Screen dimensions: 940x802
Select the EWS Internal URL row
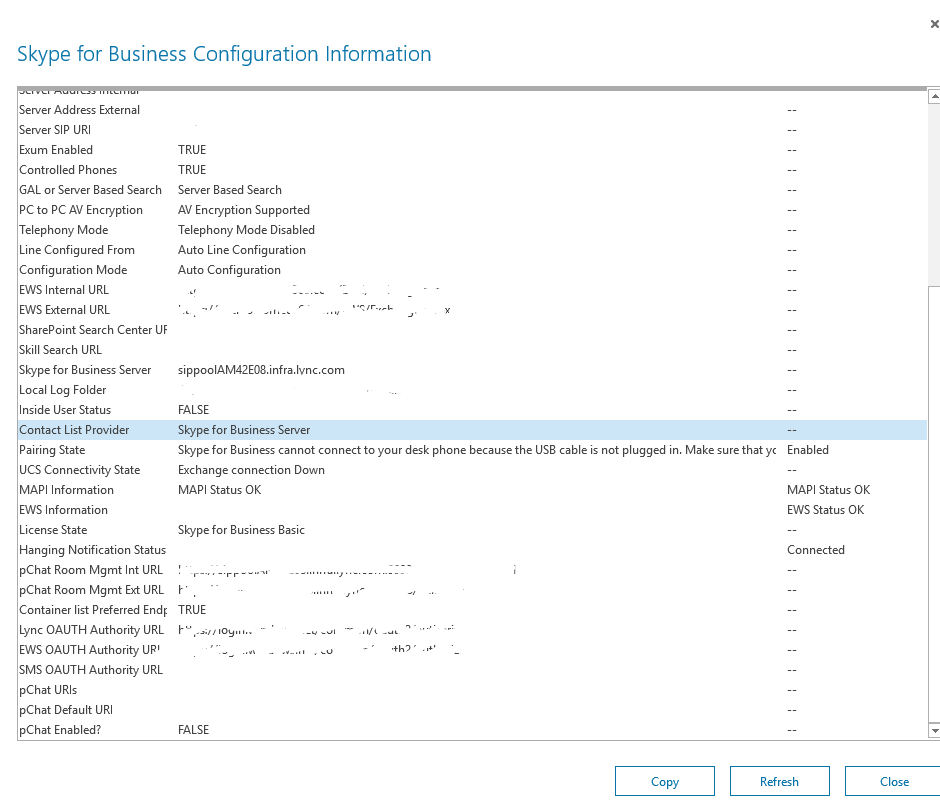pos(472,290)
